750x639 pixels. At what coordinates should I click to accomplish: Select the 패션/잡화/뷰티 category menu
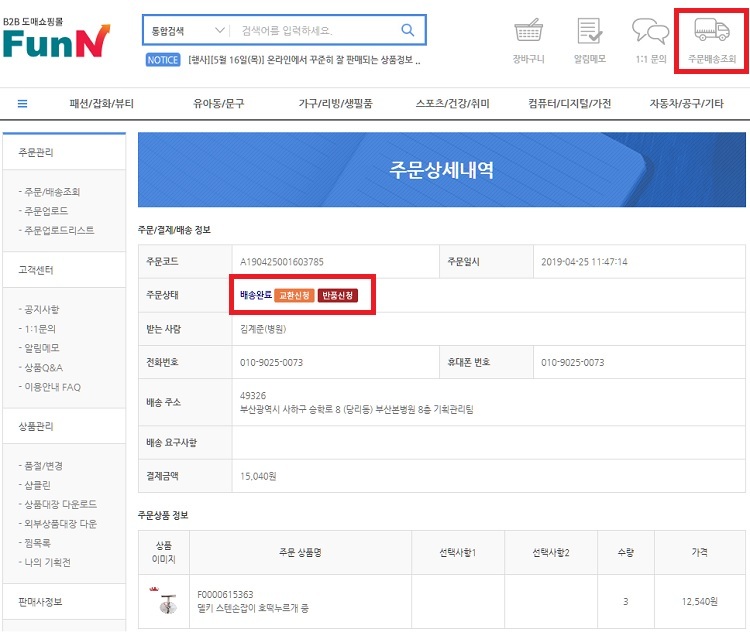point(102,103)
